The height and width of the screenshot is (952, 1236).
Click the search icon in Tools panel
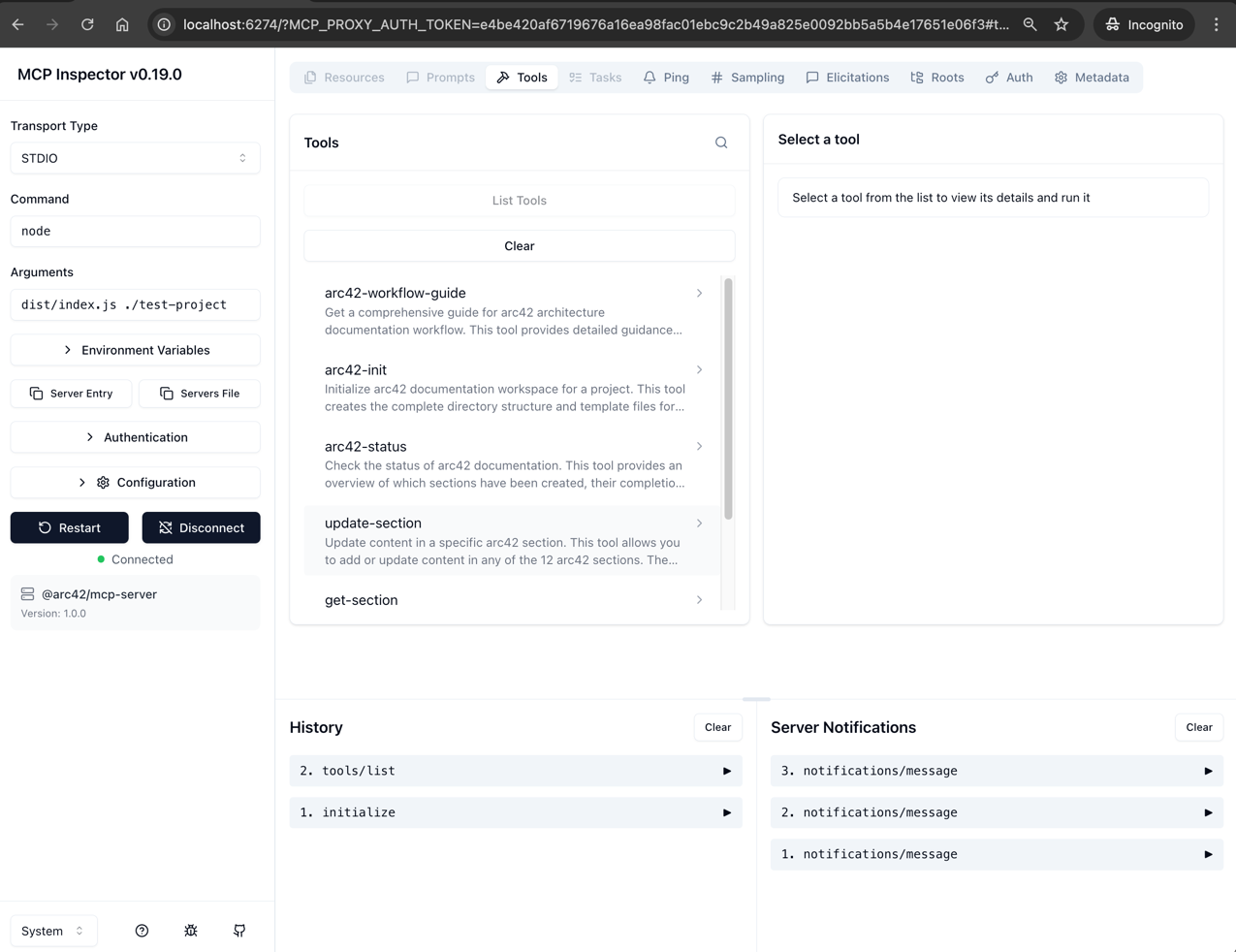(x=721, y=143)
